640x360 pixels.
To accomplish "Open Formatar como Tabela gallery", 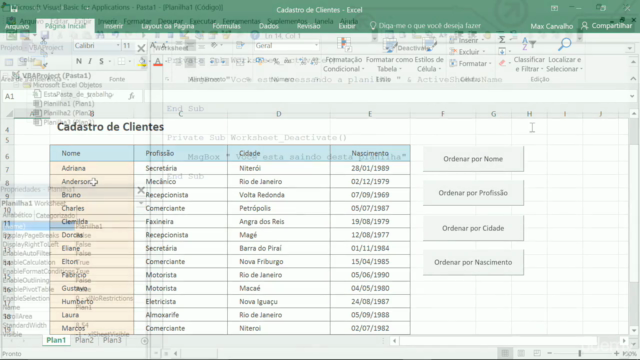I will (x=389, y=55).
